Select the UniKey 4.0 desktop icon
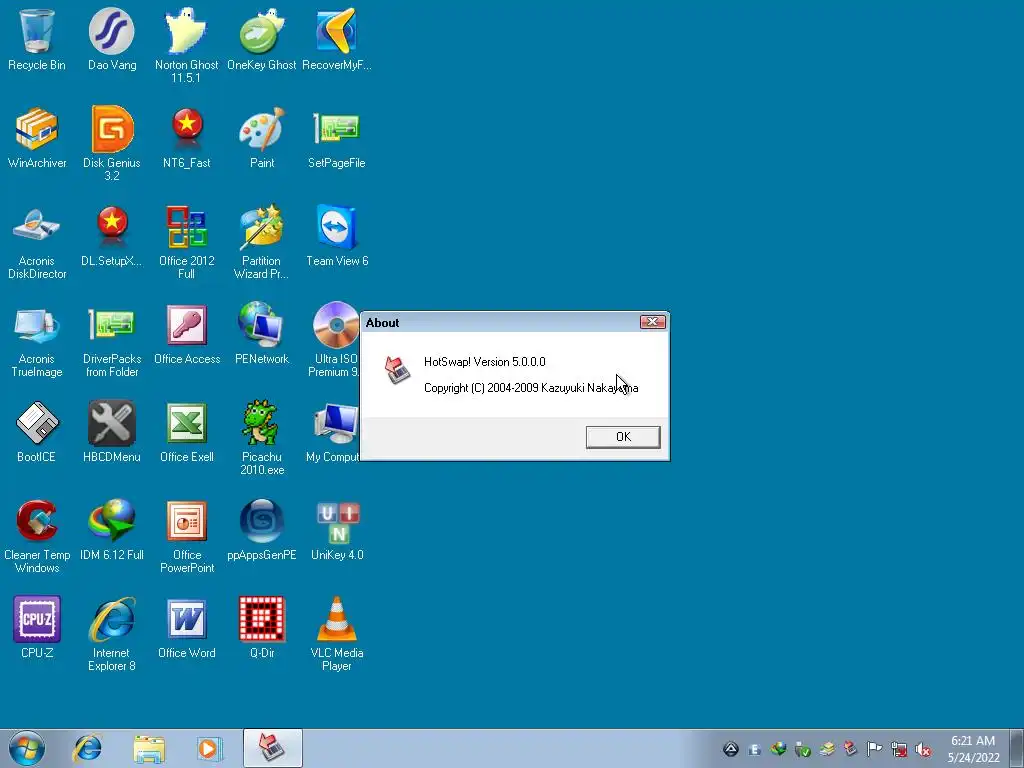The height and width of the screenshot is (768, 1024). (337, 529)
